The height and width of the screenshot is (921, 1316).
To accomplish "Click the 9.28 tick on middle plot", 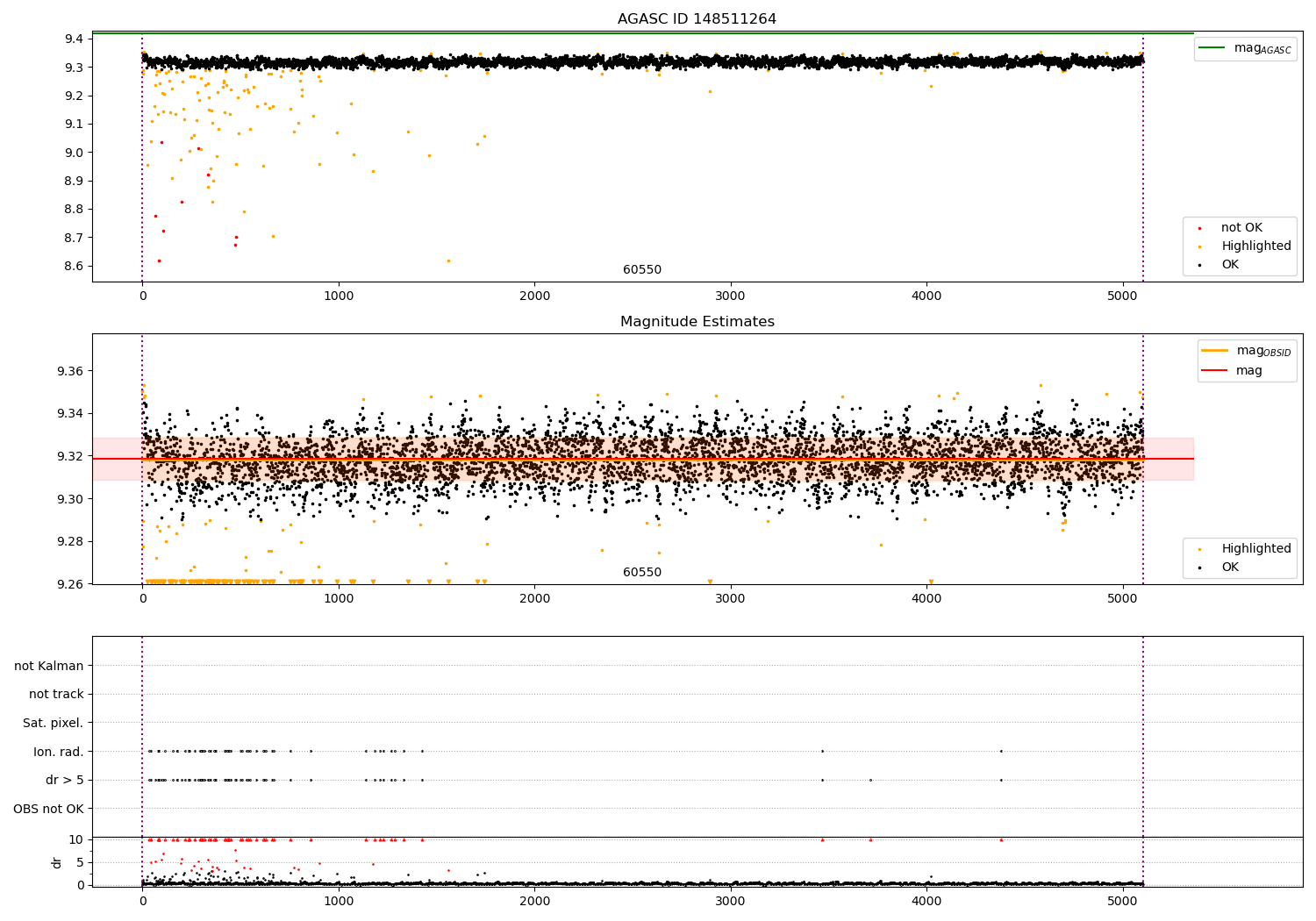I will click(70, 542).
